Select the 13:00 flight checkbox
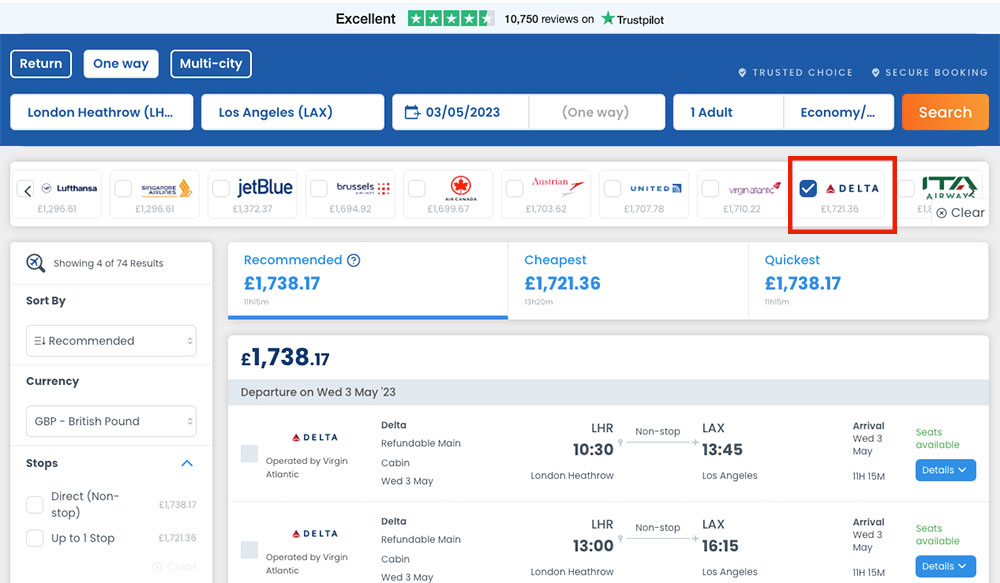Screen dimensions: 1000x583 pyautogui.click(x=249, y=550)
